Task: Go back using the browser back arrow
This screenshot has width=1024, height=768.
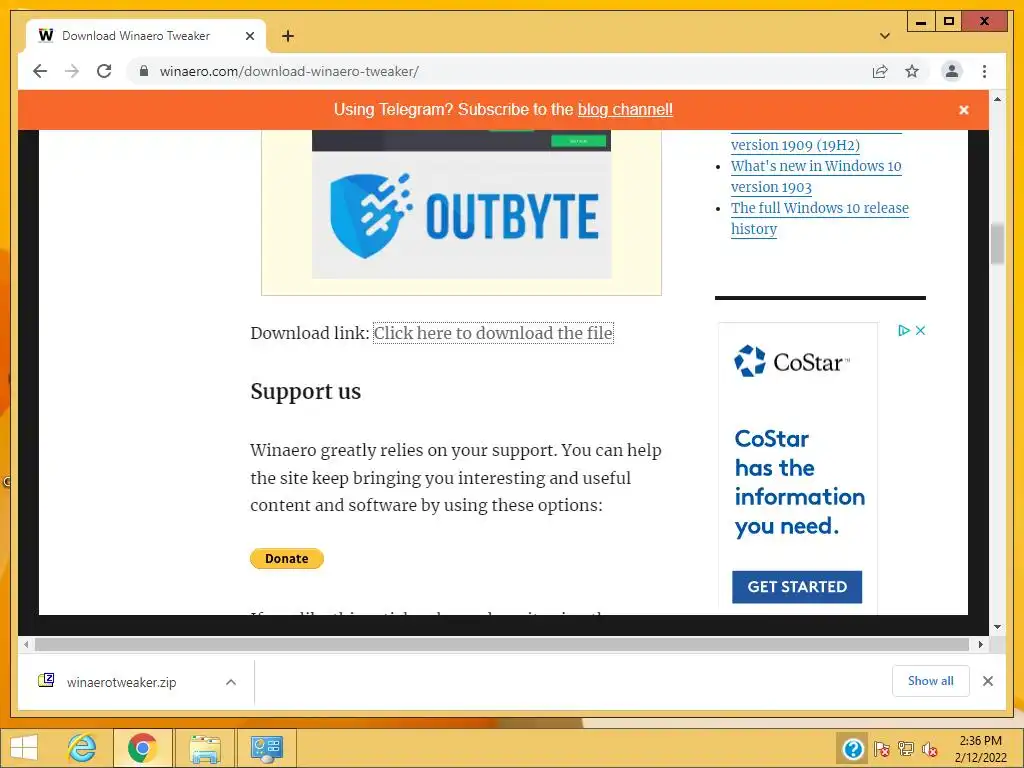Action: click(x=40, y=71)
